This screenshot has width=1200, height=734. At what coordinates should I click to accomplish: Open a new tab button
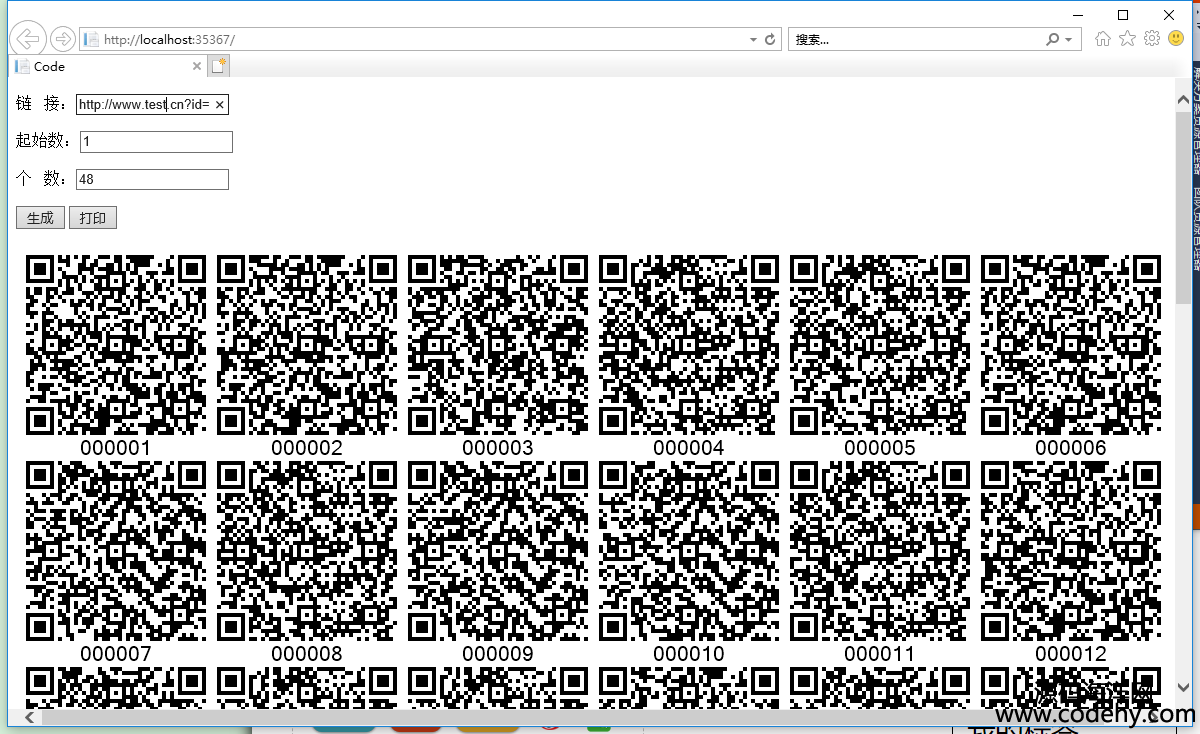(218, 66)
